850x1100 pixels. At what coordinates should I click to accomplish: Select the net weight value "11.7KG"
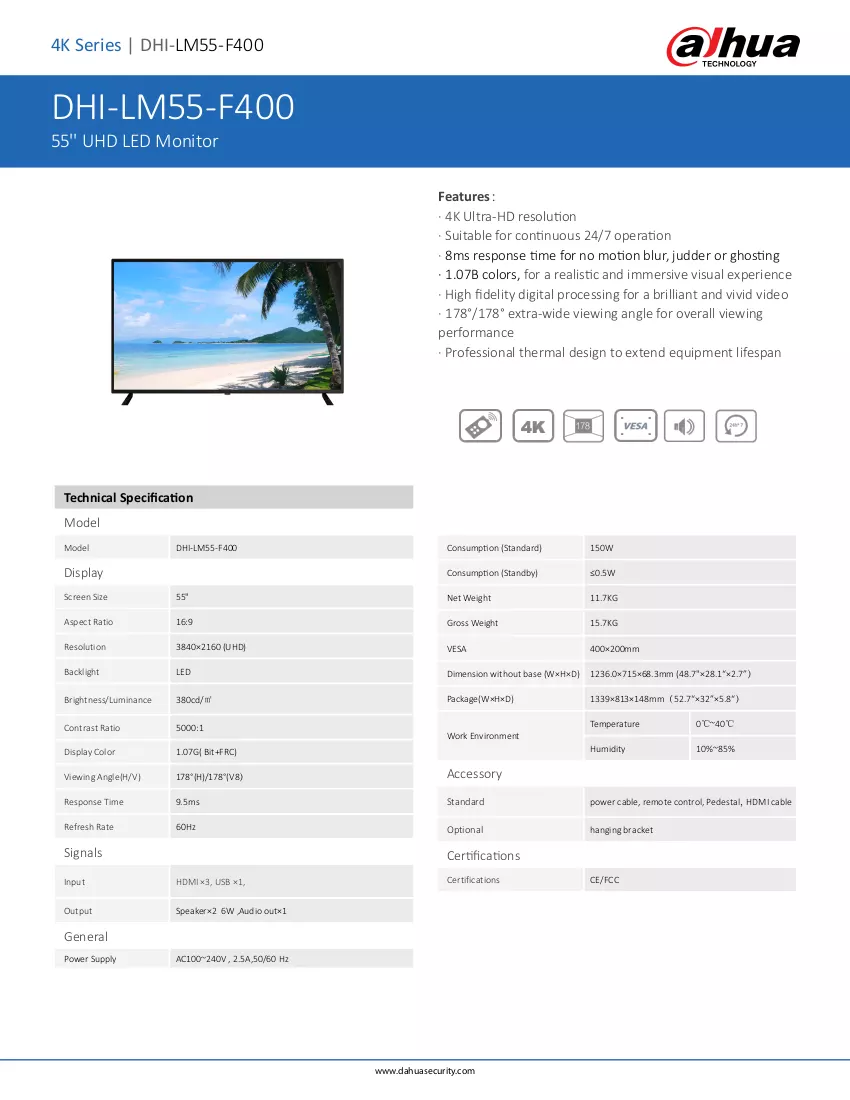[x=604, y=598]
